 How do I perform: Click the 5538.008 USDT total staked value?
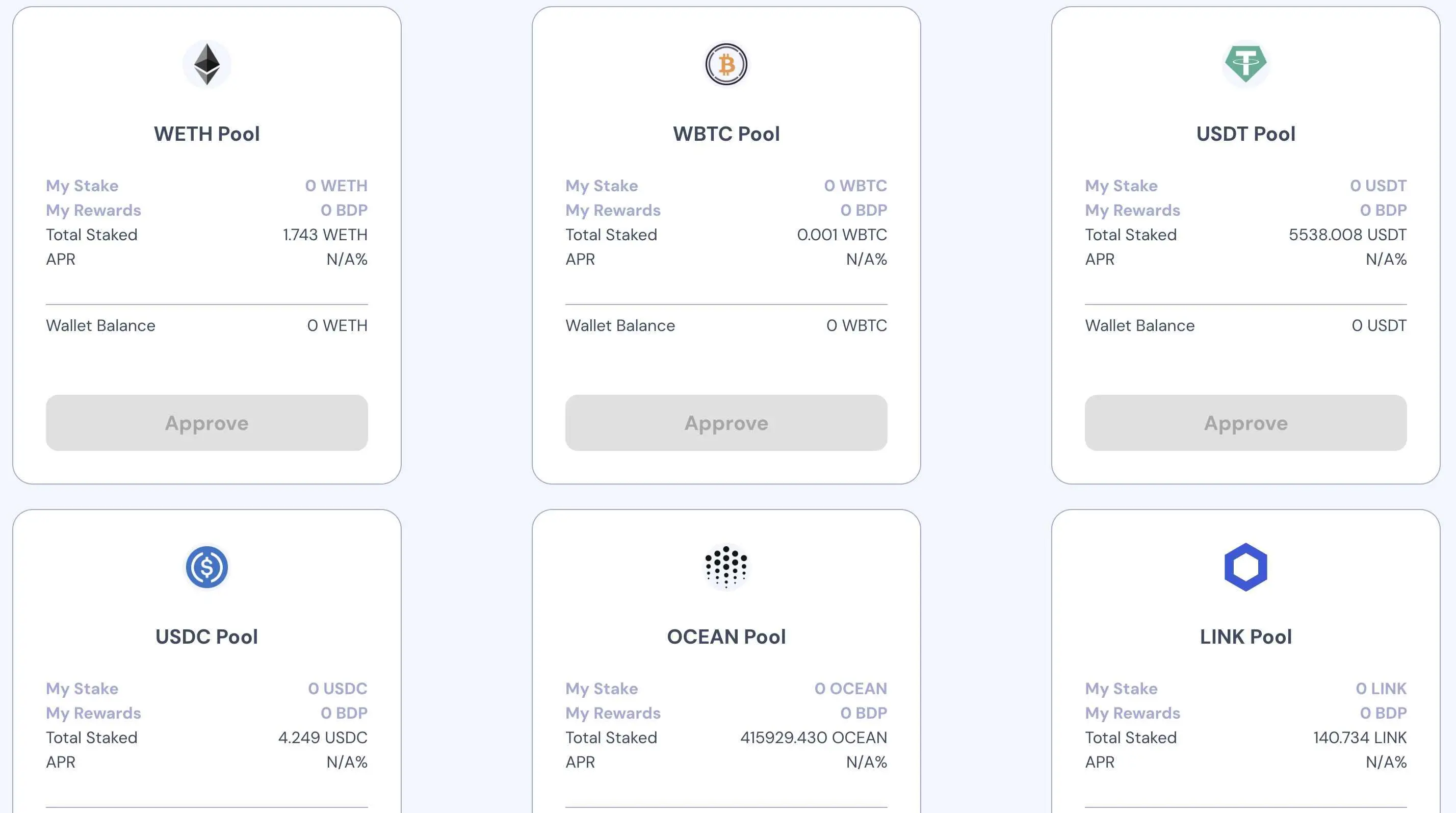[1347, 235]
